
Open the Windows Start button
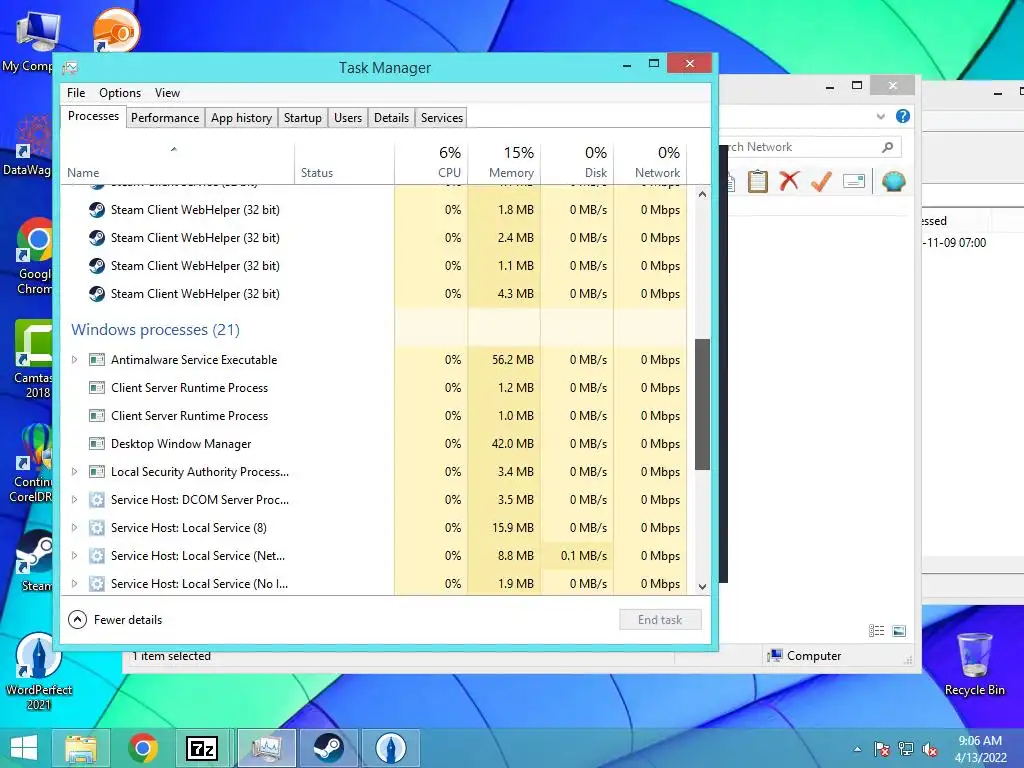24,748
